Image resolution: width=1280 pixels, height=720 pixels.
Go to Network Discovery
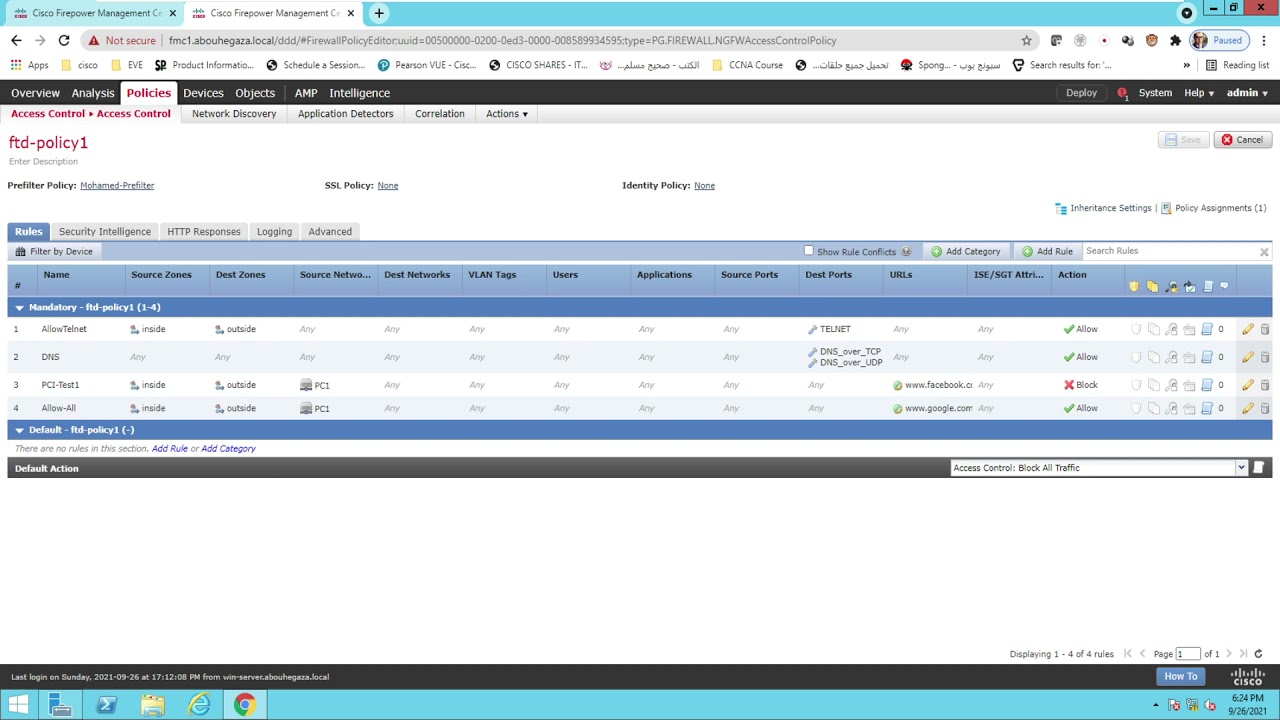pyautogui.click(x=234, y=114)
